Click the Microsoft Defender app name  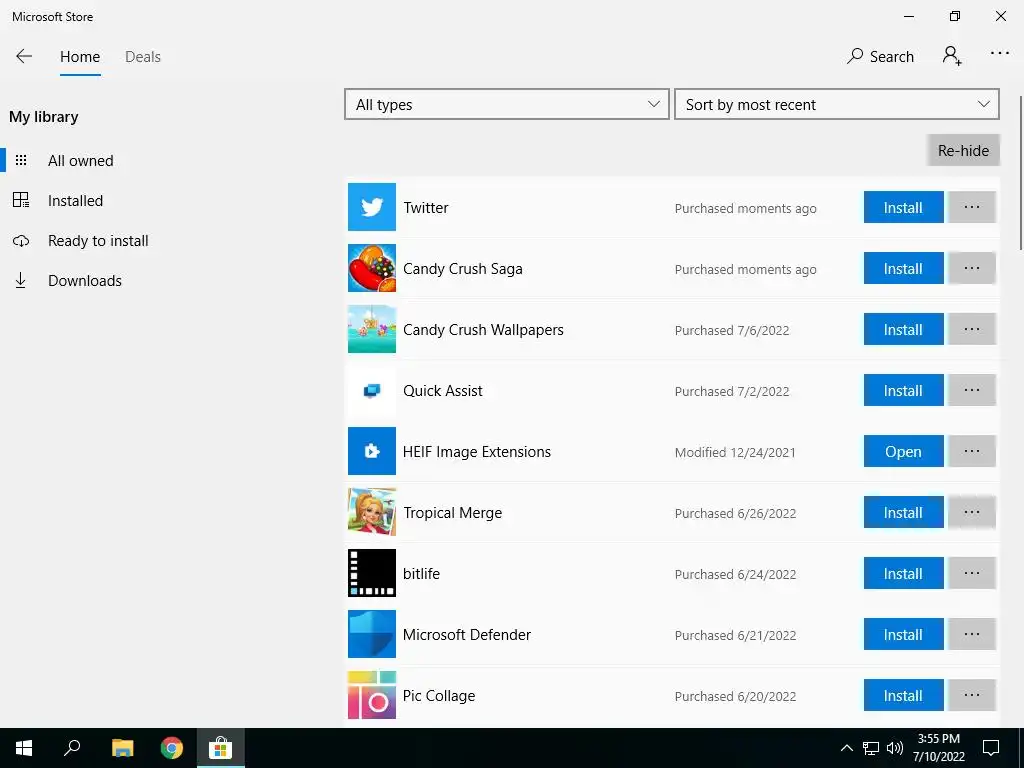click(x=467, y=634)
